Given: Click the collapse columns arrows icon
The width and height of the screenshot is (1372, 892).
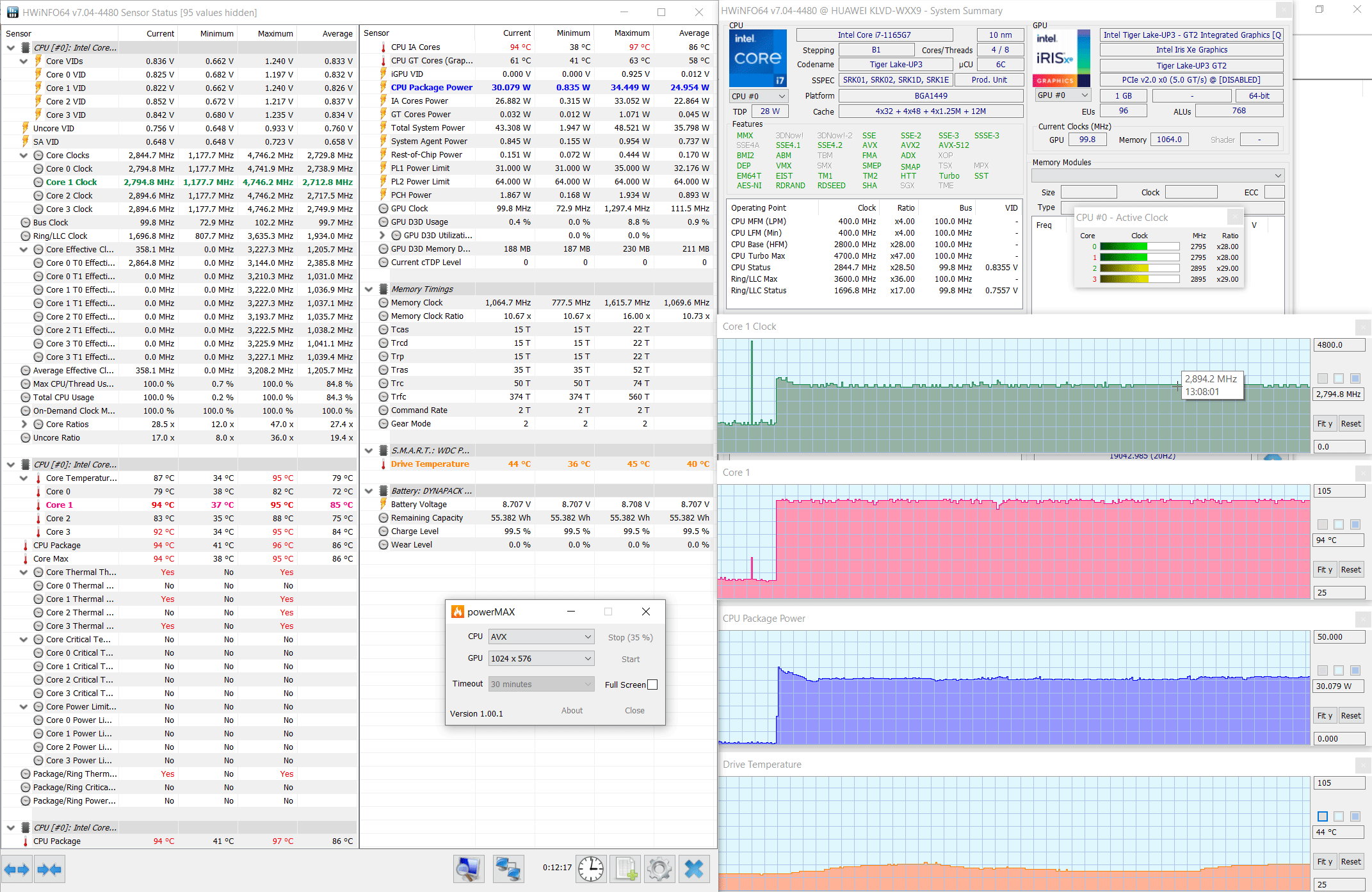Looking at the screenshot, I should [49, 870].
